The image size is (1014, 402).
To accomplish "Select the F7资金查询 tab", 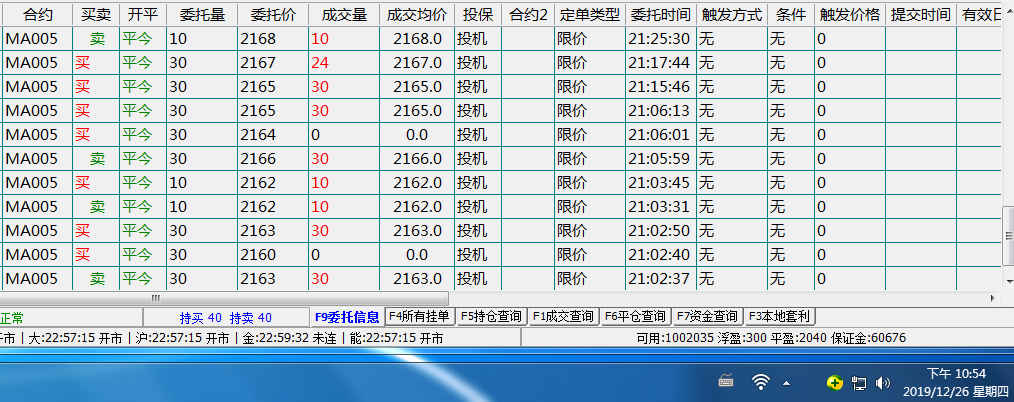I will point(707,316).
